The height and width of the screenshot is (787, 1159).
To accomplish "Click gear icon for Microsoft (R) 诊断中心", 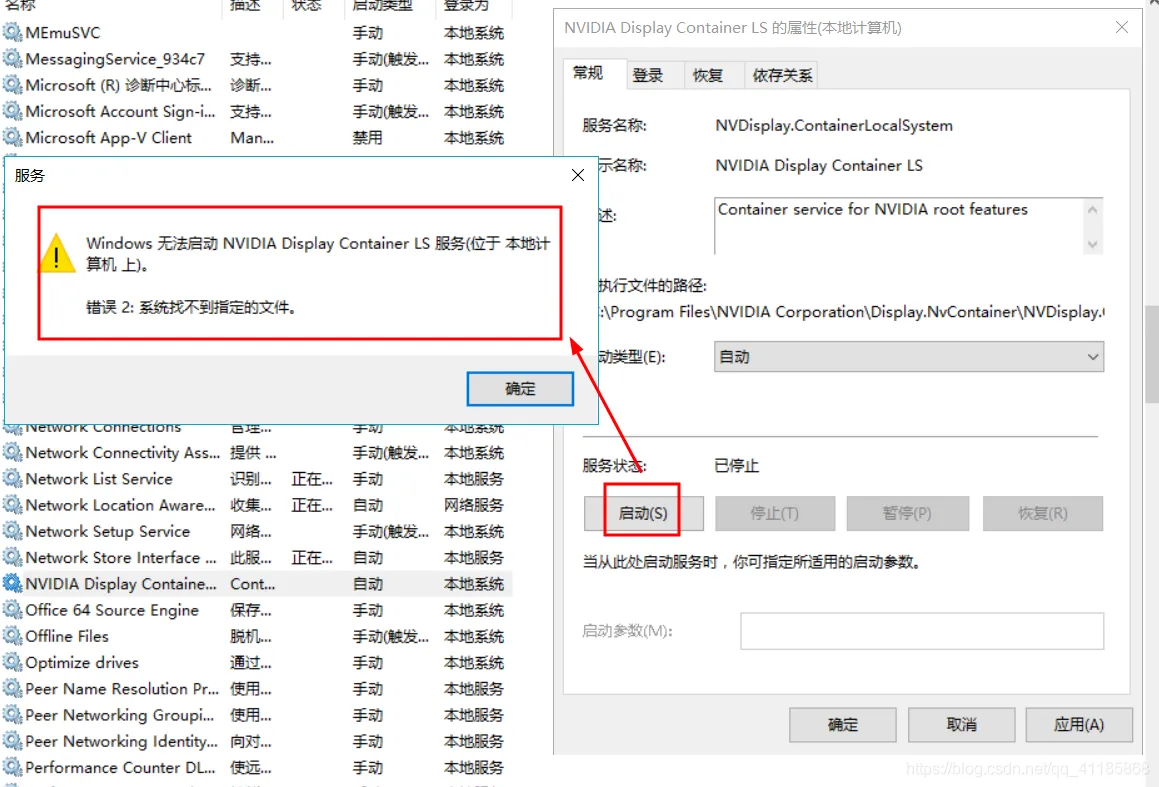I will pyautogui.click(x=12, y=85).
